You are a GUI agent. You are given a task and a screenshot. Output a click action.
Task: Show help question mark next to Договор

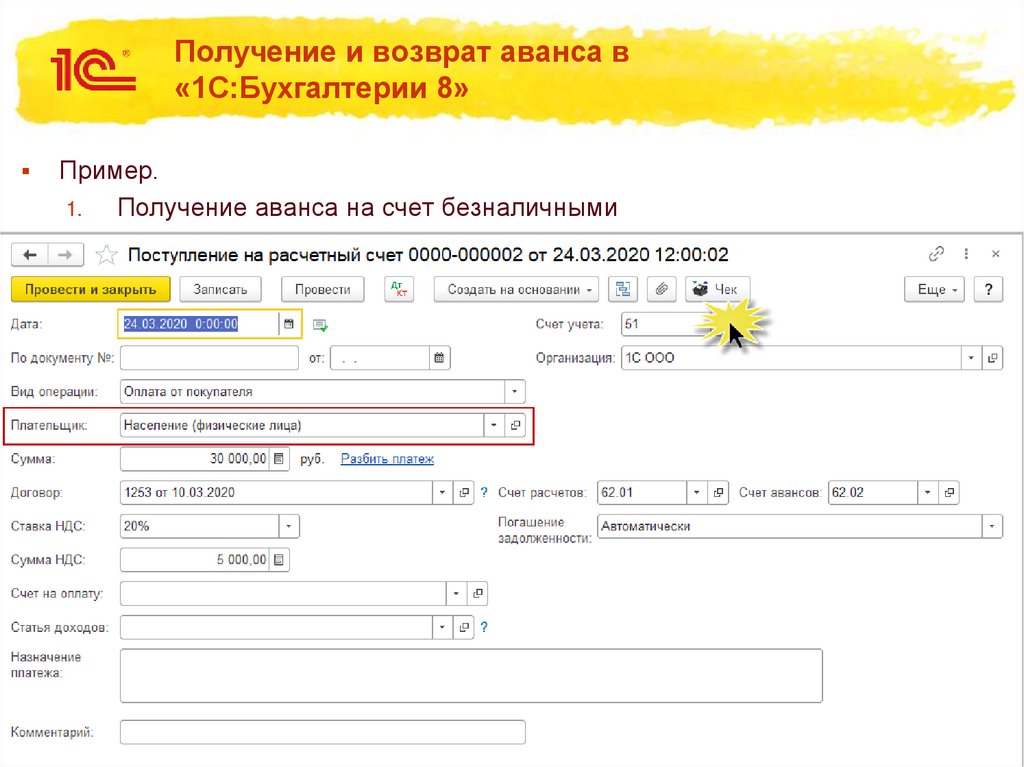pos(484,493)
